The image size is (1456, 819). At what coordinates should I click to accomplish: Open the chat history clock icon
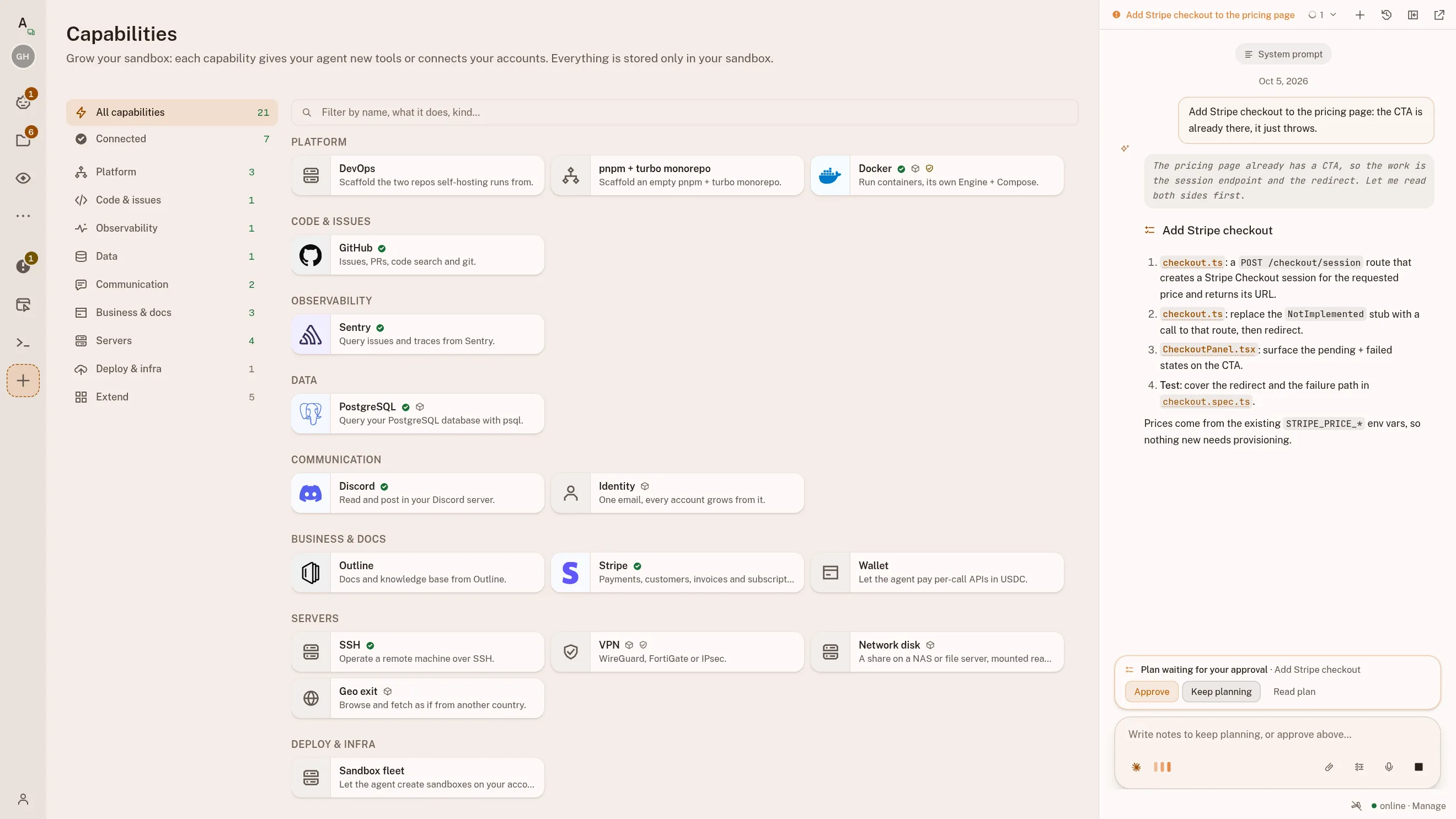pos(1386,15)
